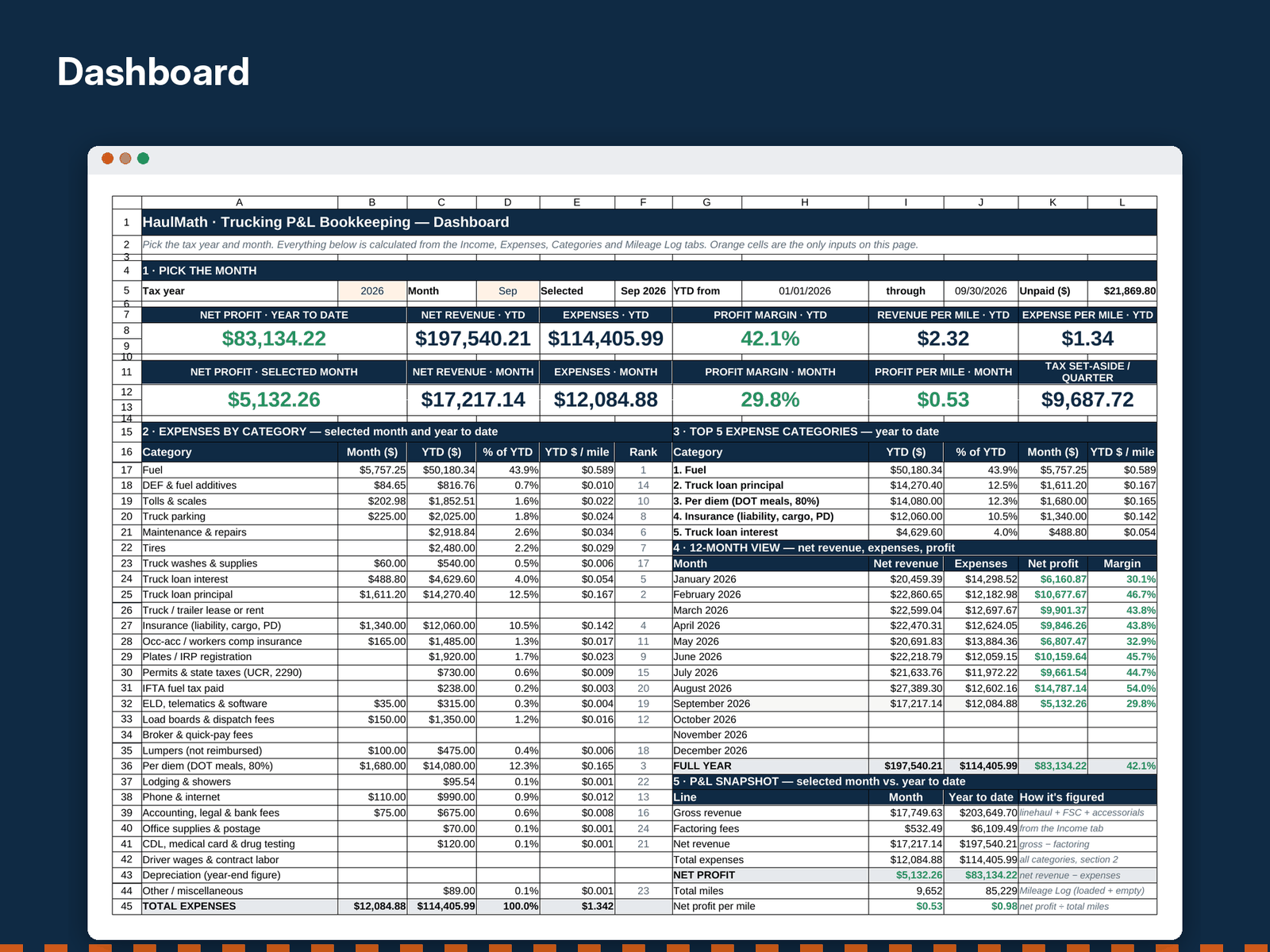Click the $1.342 total YTD per mile
Screen dimensions: 1270x952
[x=577, y=906]
